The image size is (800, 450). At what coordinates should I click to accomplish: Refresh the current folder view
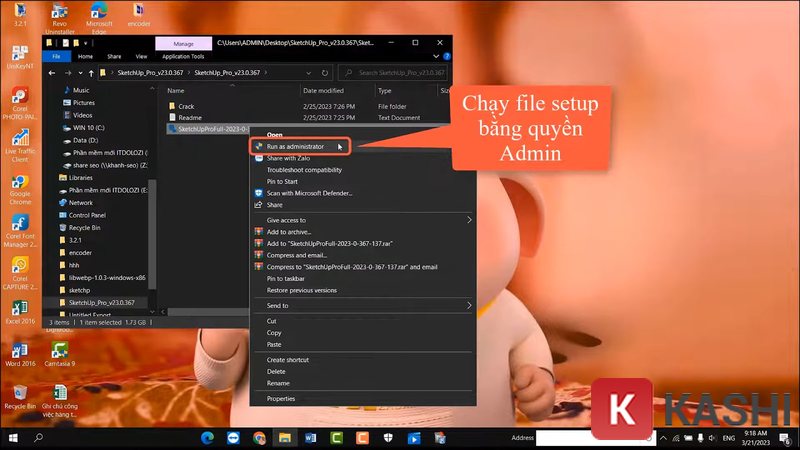(x=324, y=73)
